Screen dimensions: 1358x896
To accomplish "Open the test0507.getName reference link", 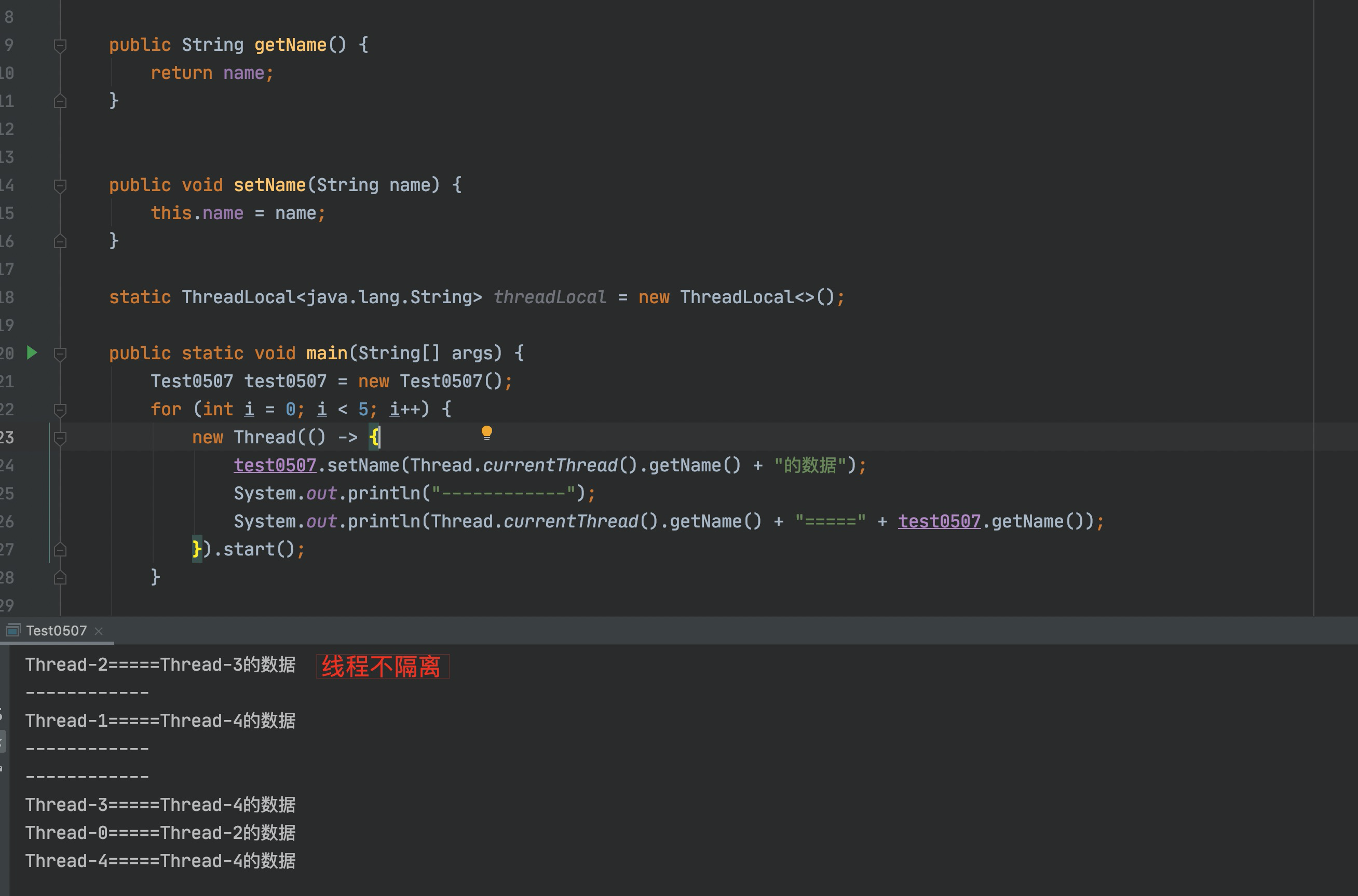I will (x=939, y=521).
